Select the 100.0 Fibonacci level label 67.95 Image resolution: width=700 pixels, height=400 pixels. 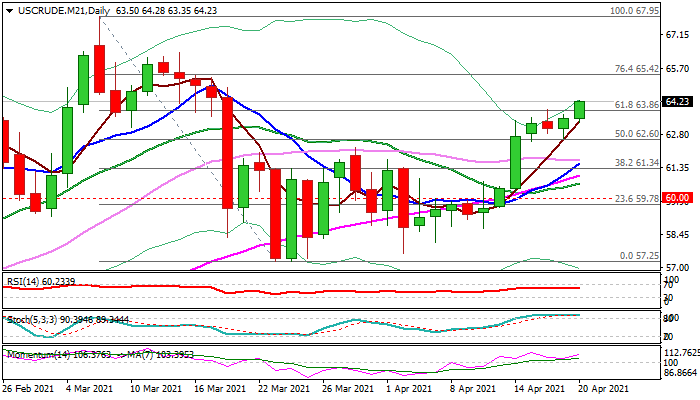click(x=633, y=11)
